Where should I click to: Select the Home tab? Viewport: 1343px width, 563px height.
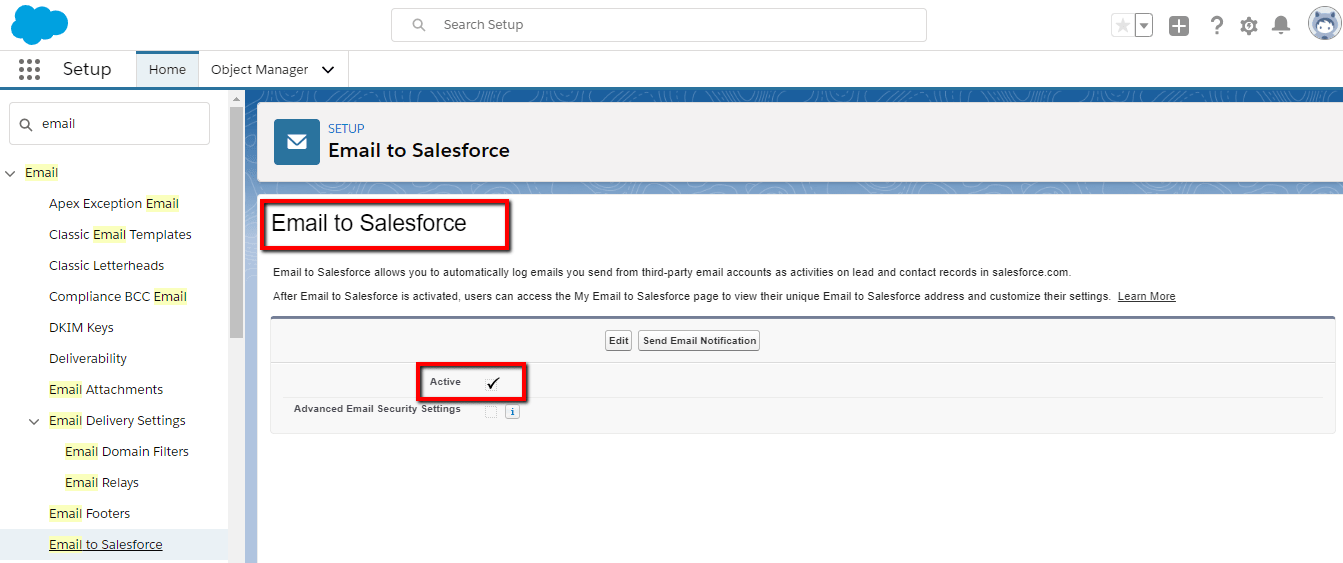(x=167, y=69)
